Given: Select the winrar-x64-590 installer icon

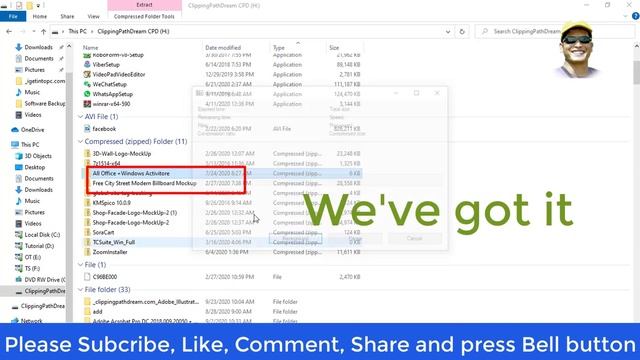Looking at the screenshot, I should coord(87,104).
